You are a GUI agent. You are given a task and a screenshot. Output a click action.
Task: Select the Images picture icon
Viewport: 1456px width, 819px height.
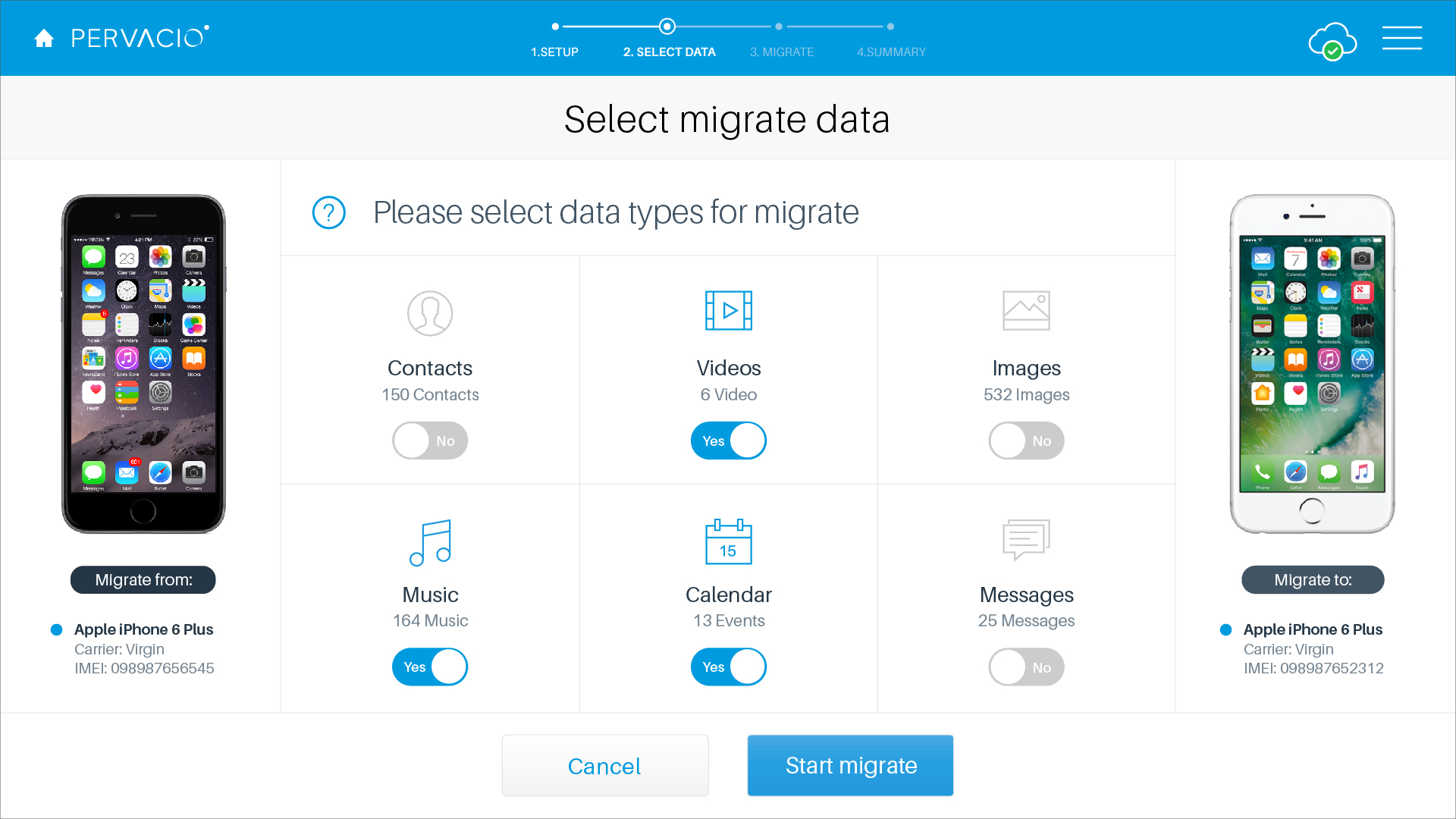click(1026, 310)
